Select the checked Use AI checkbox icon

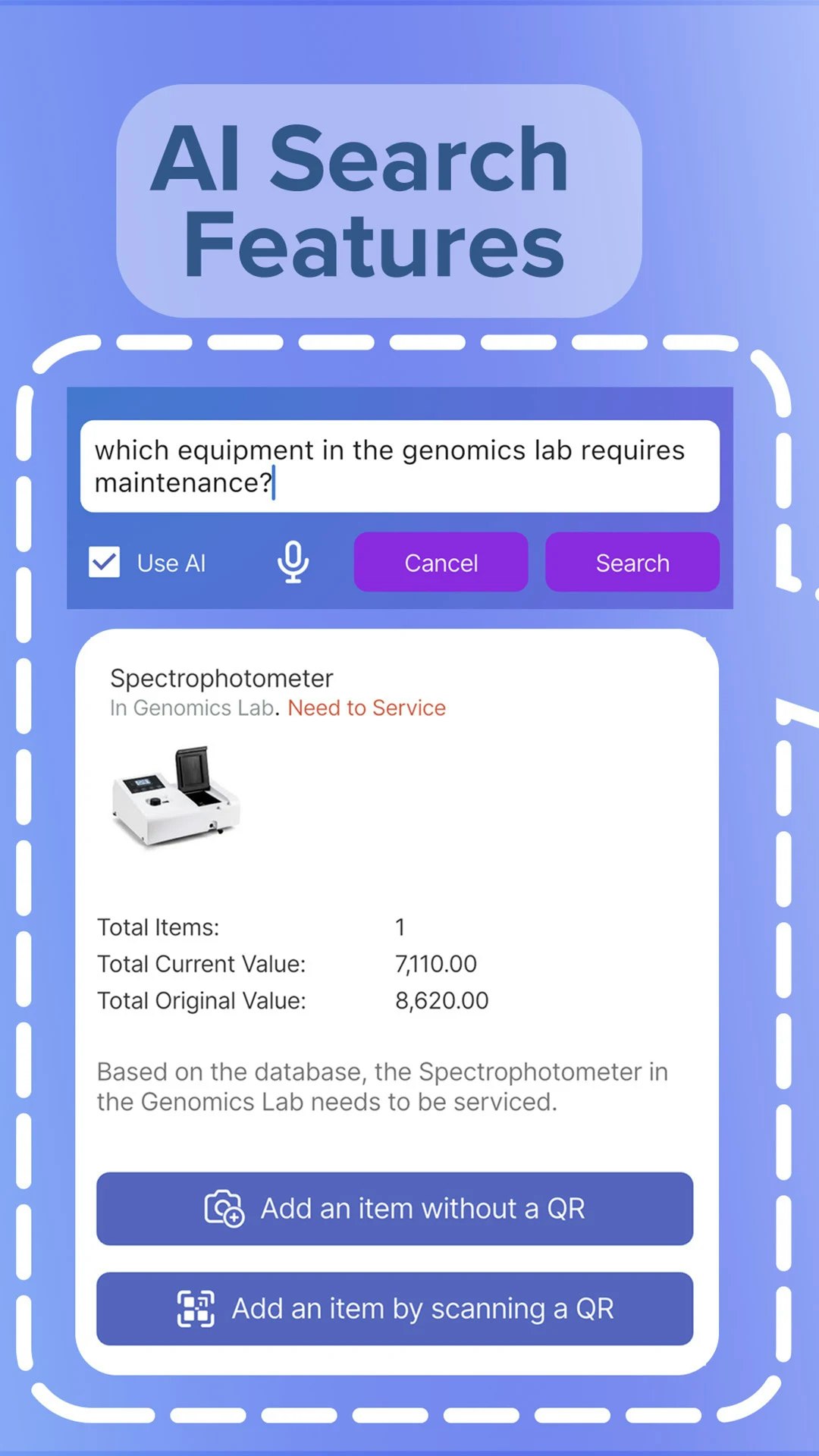coord(104,562)
